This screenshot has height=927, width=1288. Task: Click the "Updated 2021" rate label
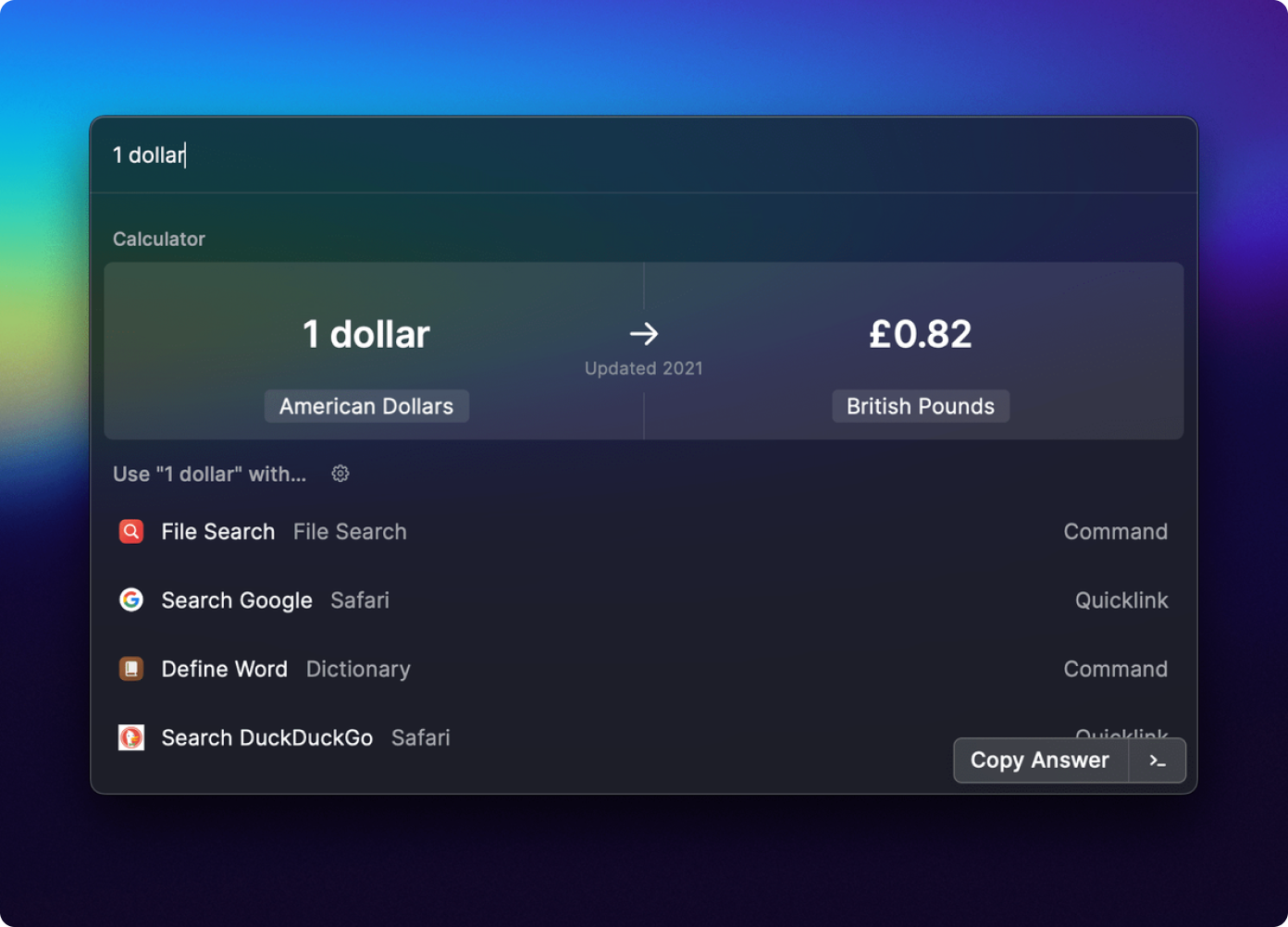[x=644, y=368]
